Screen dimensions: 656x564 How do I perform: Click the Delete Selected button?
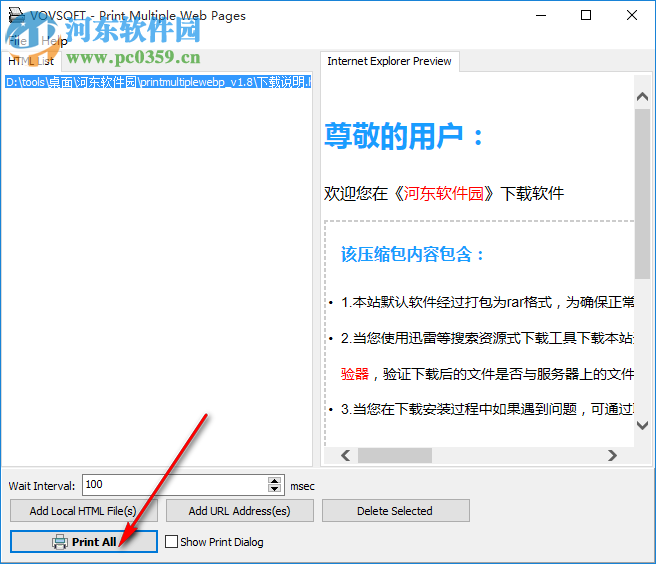pyautogui.click(x=395, y=510)
